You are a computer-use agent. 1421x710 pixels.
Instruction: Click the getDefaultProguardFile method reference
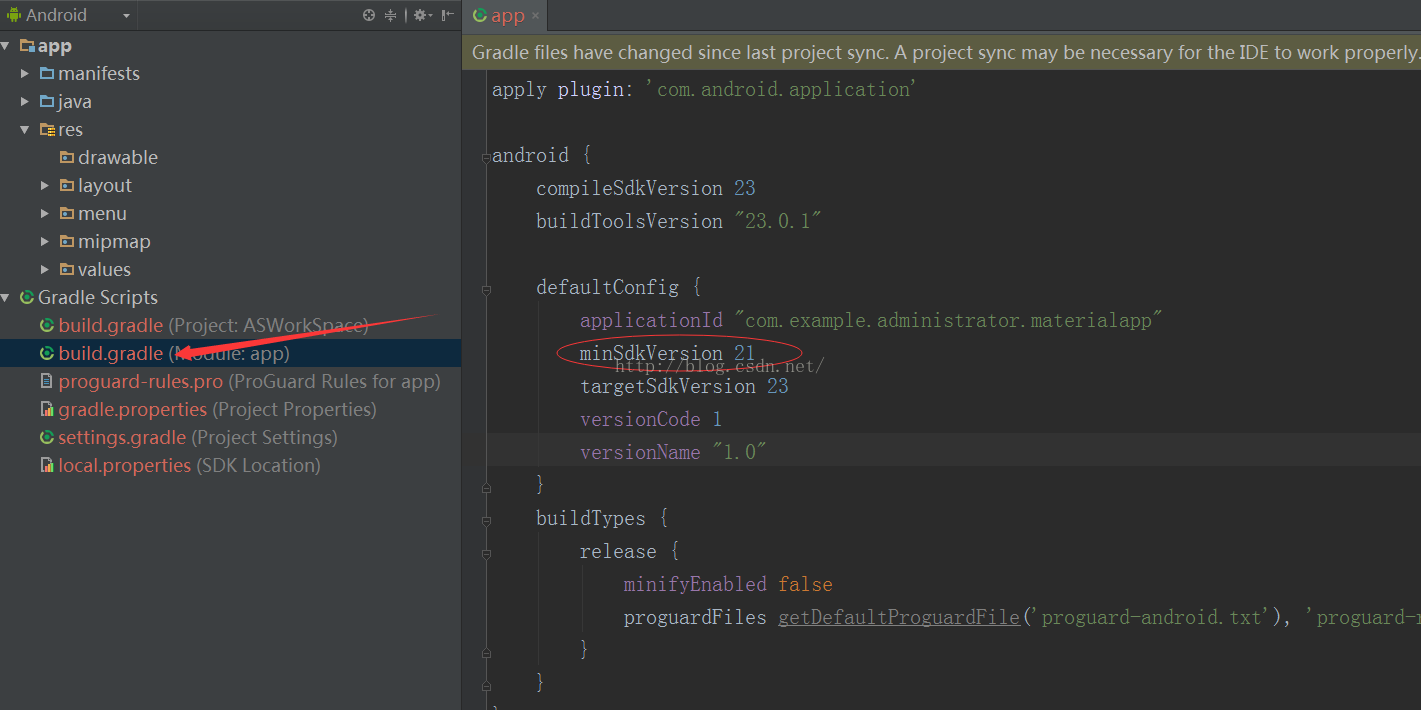(899, 617)
